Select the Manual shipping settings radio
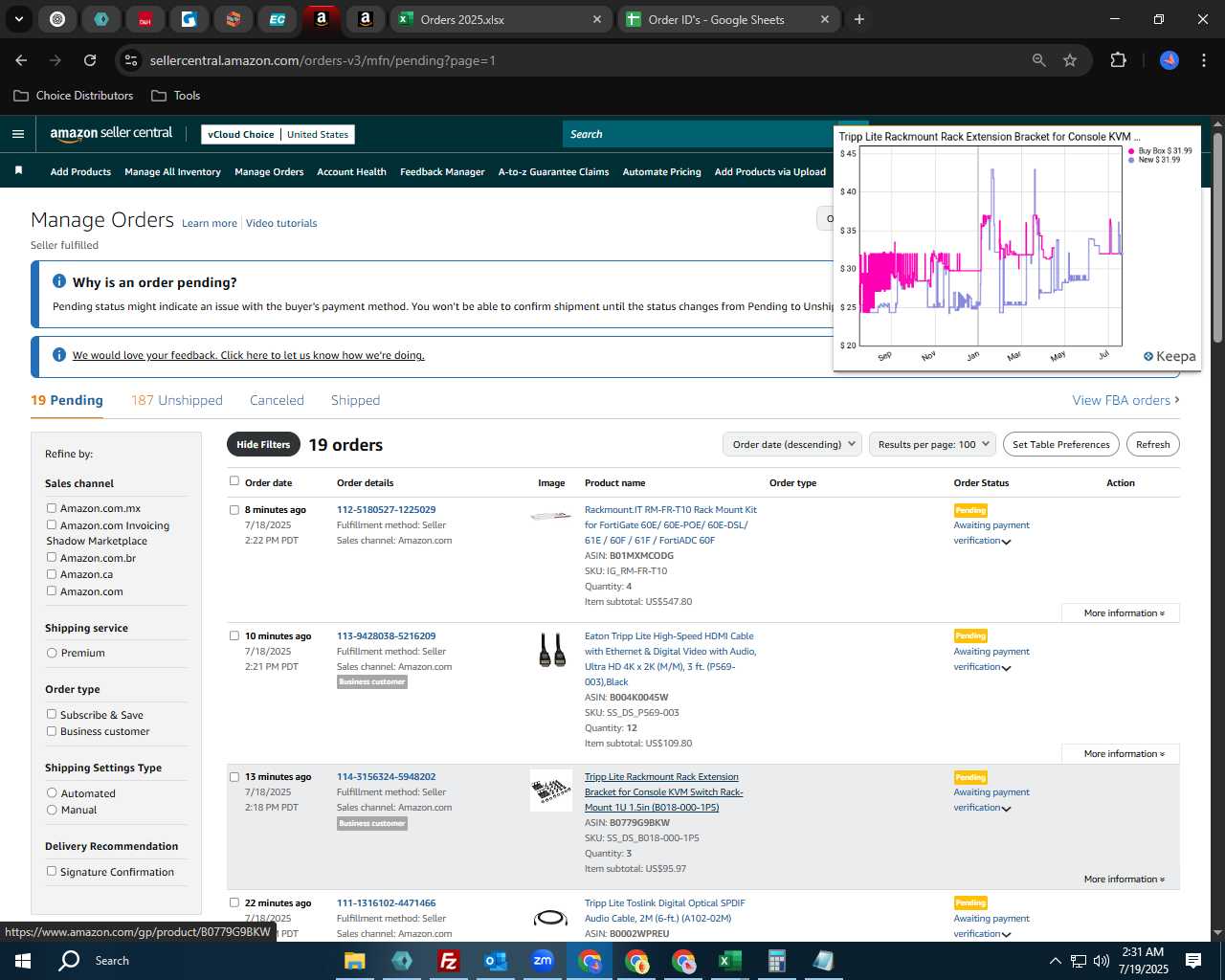1225x980 pixels. point(52,810)
